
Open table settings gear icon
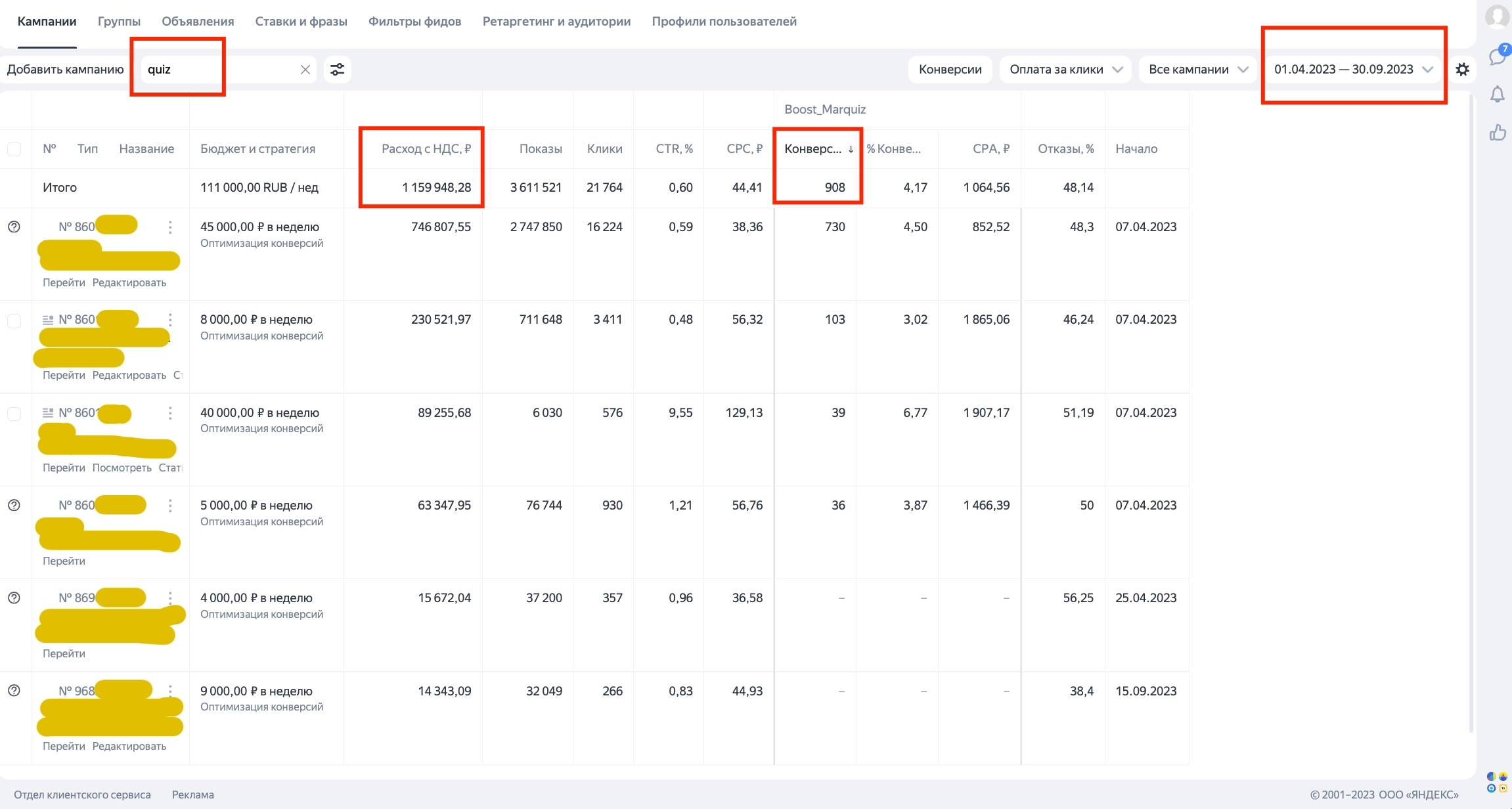click(x=1463, y=70)
